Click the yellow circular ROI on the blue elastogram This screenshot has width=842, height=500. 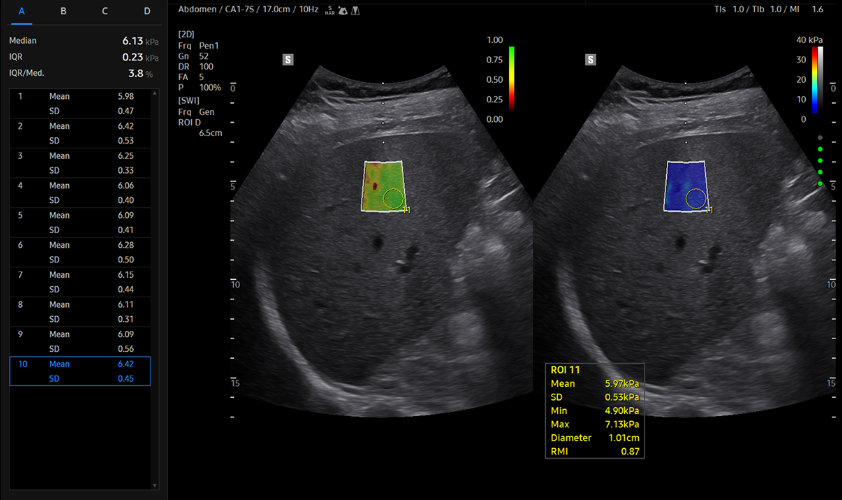click(695, 199)
